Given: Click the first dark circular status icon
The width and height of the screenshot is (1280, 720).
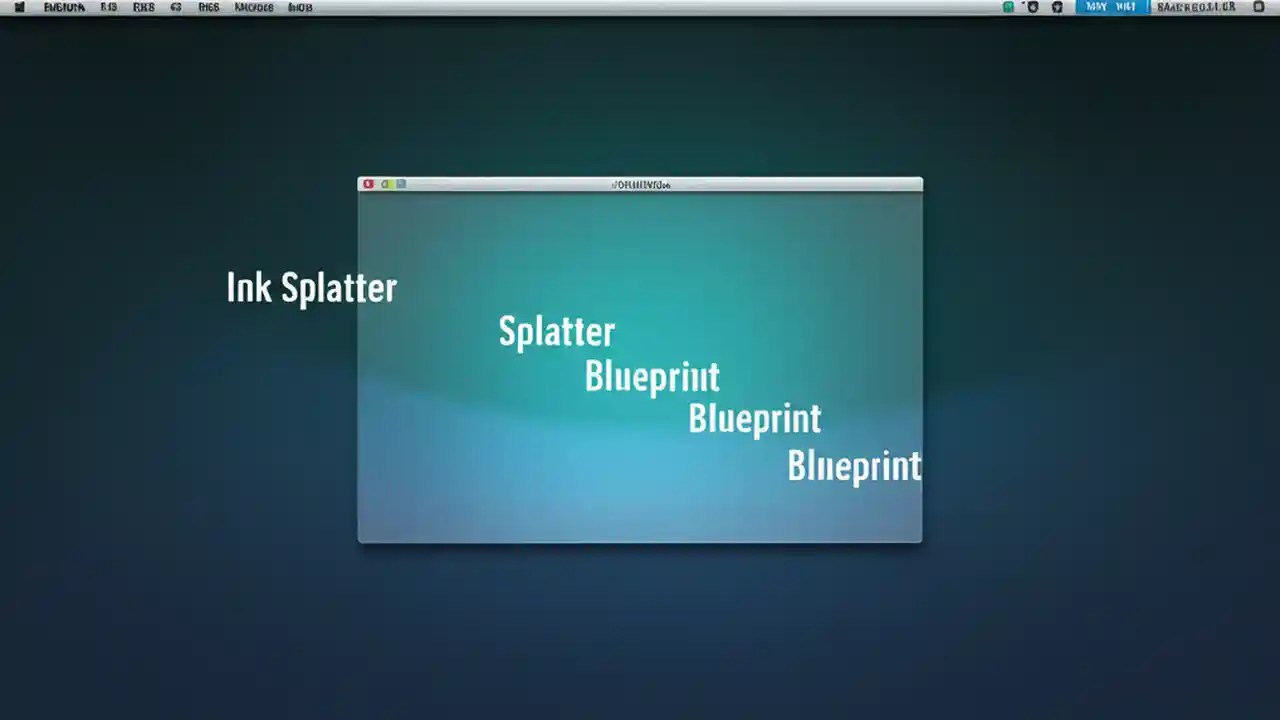Looking at the screenshot, I should point(1032,7).
